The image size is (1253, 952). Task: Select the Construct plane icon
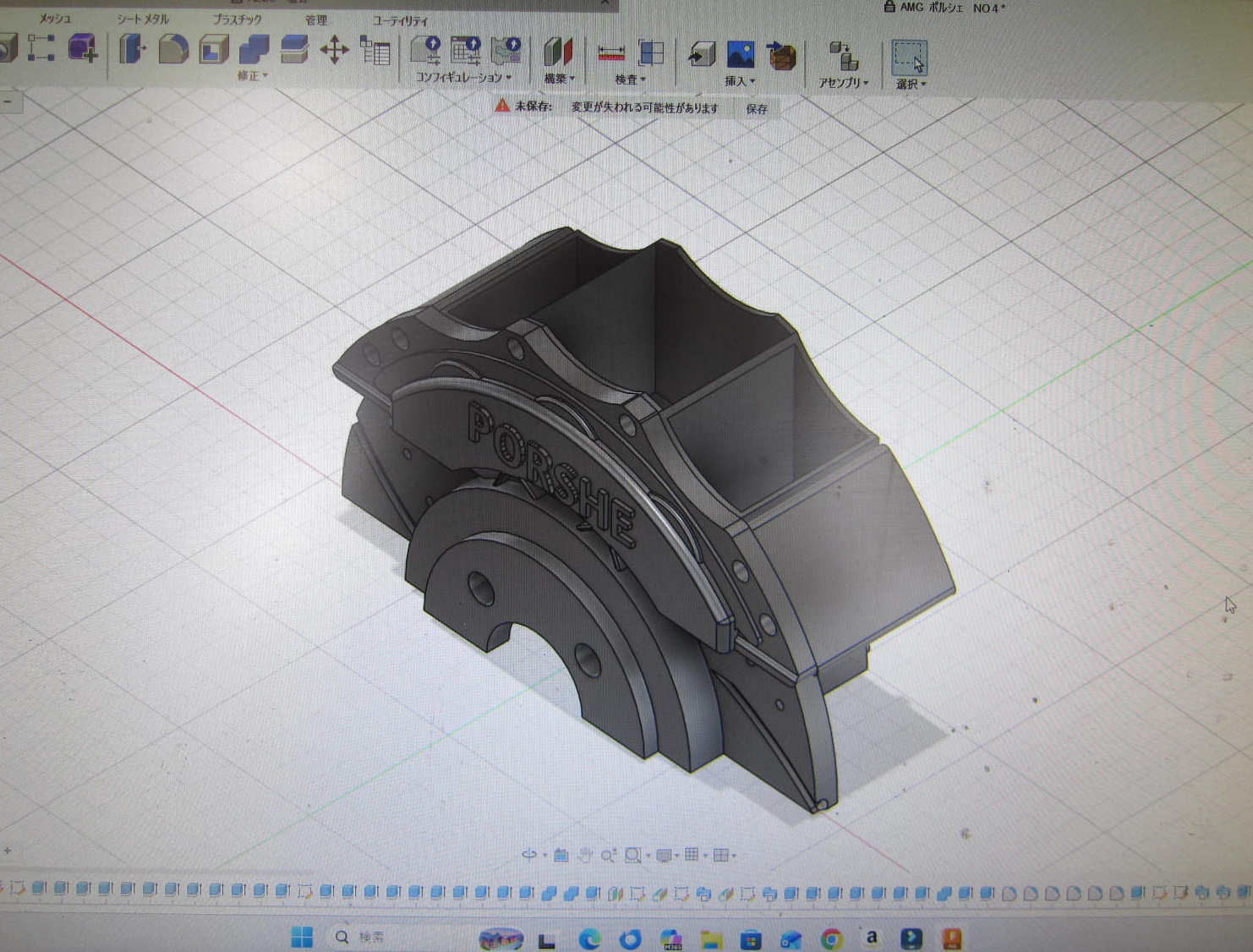point(557,52)
